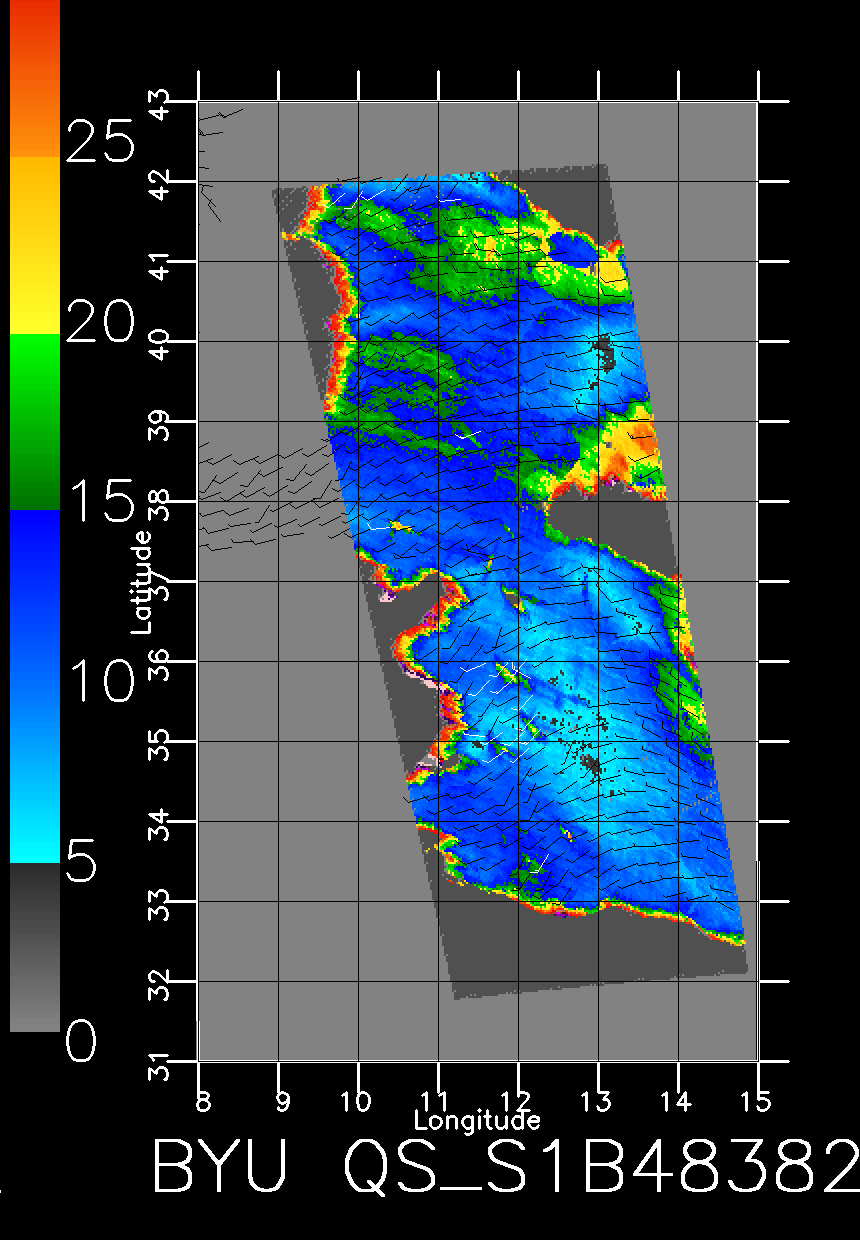Image resolution: width=860 pixels, height=1240 pixels.
Task: Click longitude tick label 14
Action: 677,1101
